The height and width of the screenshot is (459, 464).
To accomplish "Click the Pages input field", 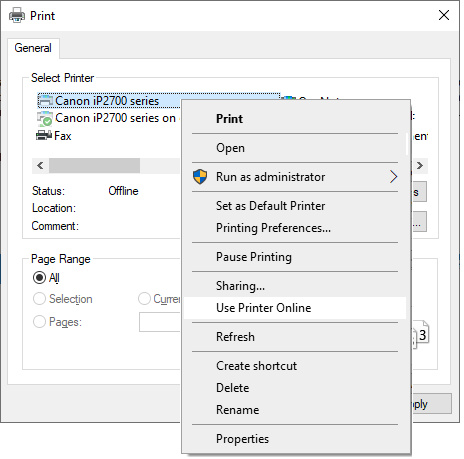I will click(x=160, y=322).
